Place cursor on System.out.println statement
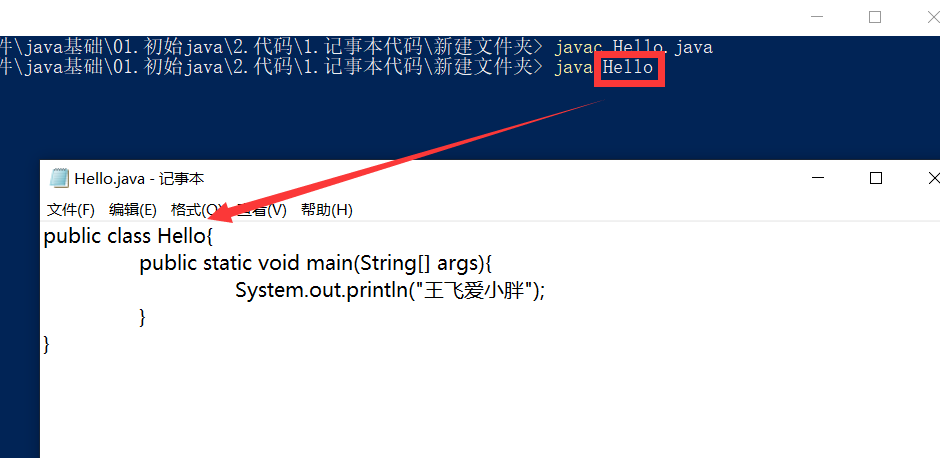Screen dimensions: 940x458 point(390,291)
